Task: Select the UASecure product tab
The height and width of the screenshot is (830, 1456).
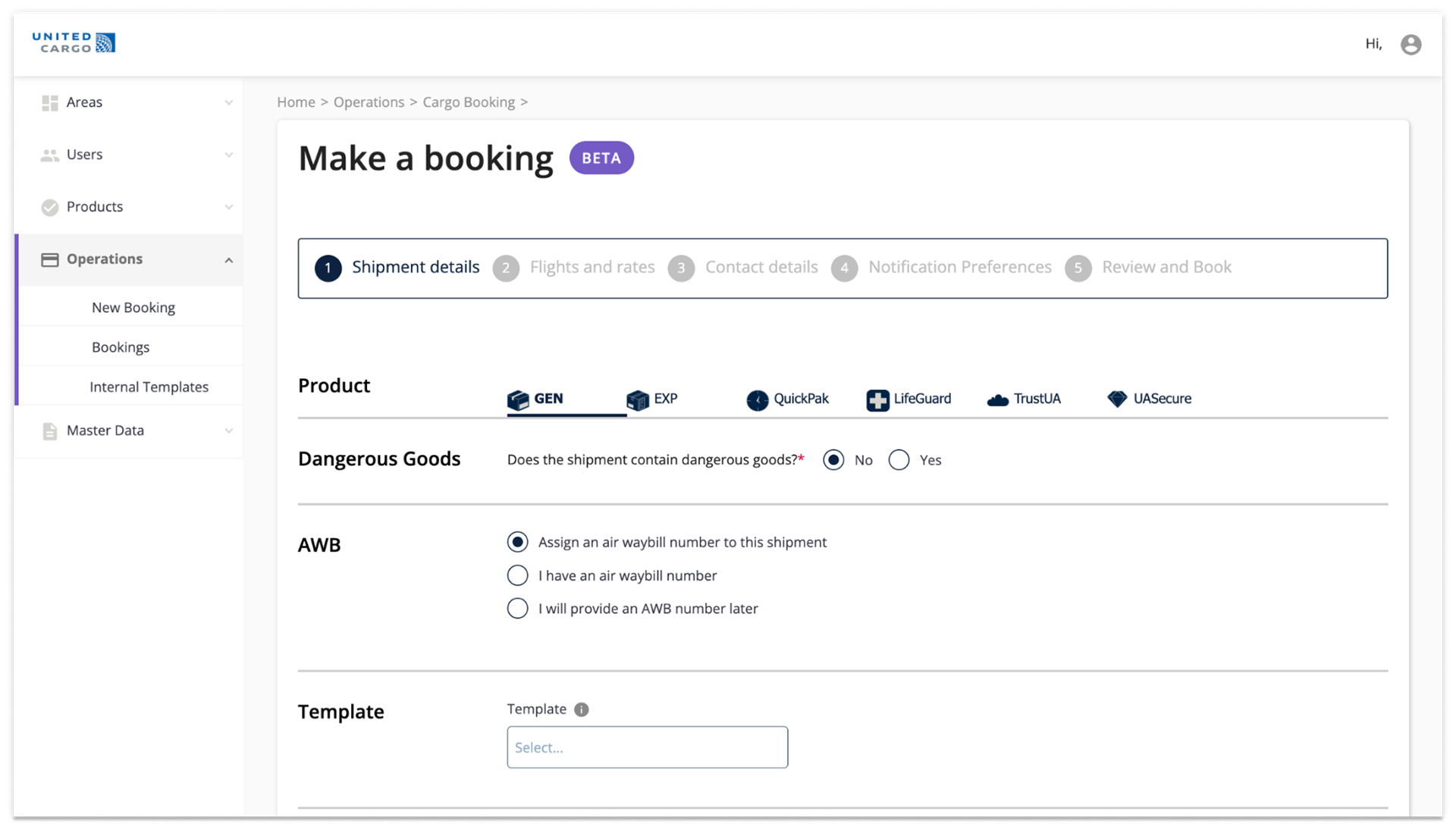Action: pos(1149,399)
